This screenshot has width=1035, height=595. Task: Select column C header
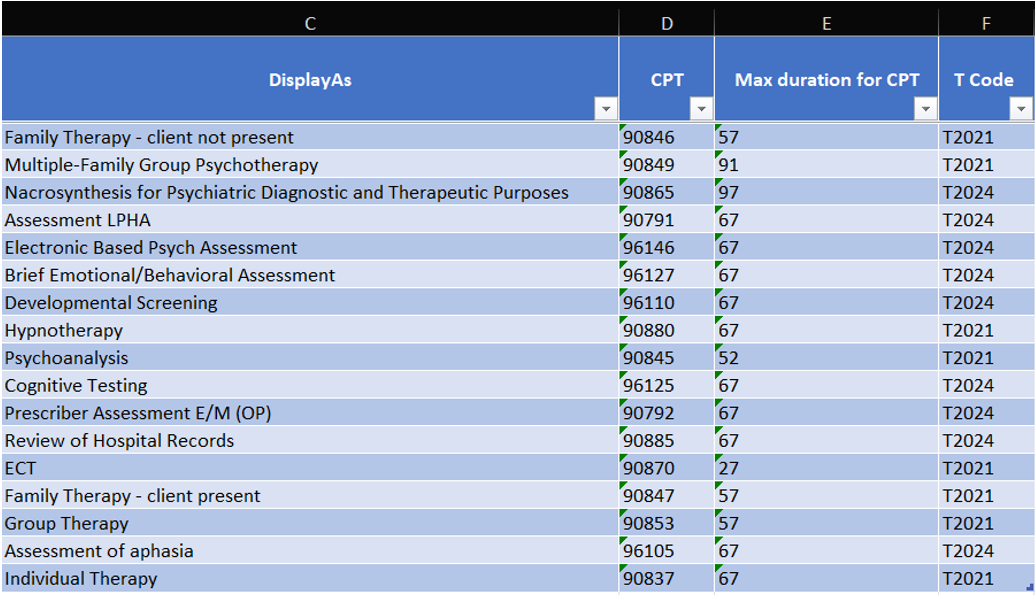click(310, 23)
